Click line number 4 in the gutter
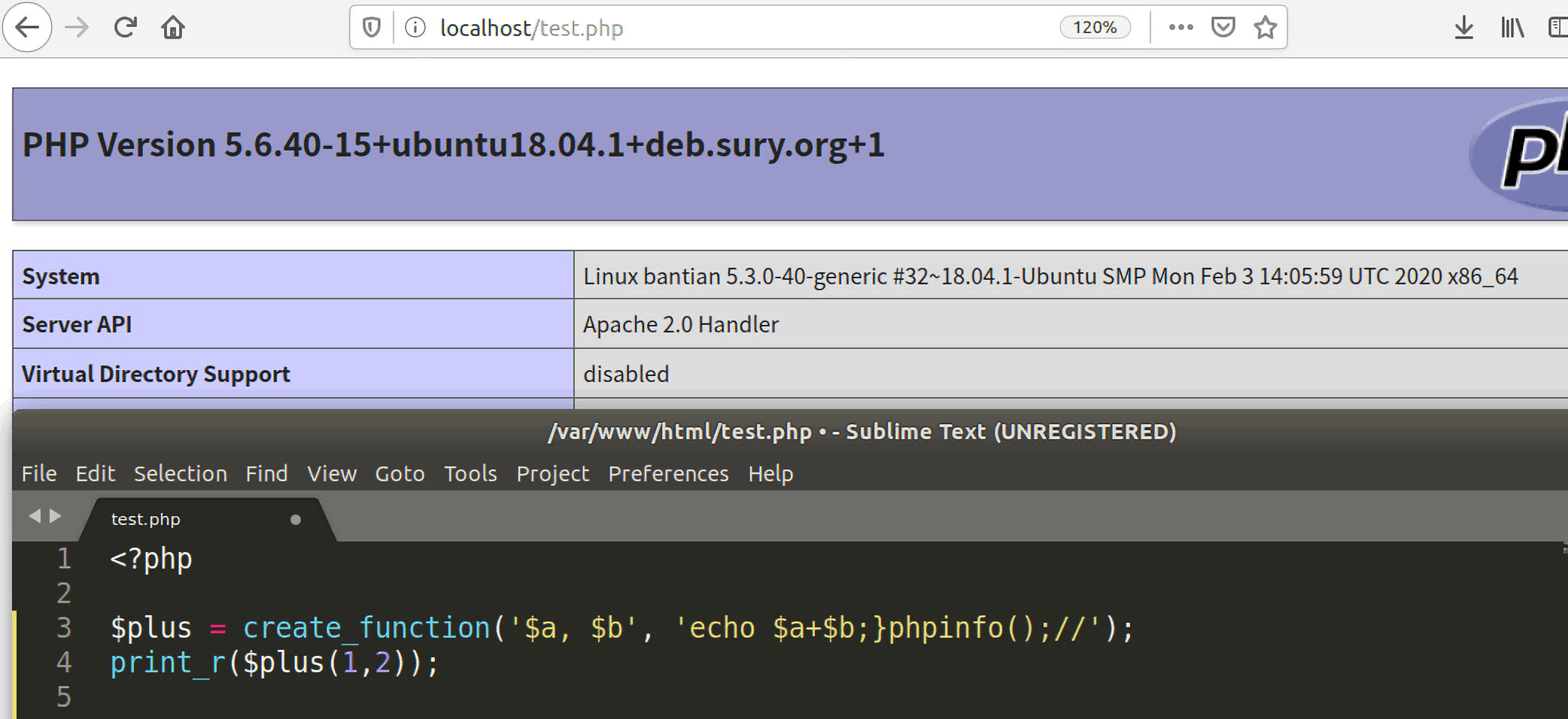The image size is (1568, 719). [x=64, y=662]
